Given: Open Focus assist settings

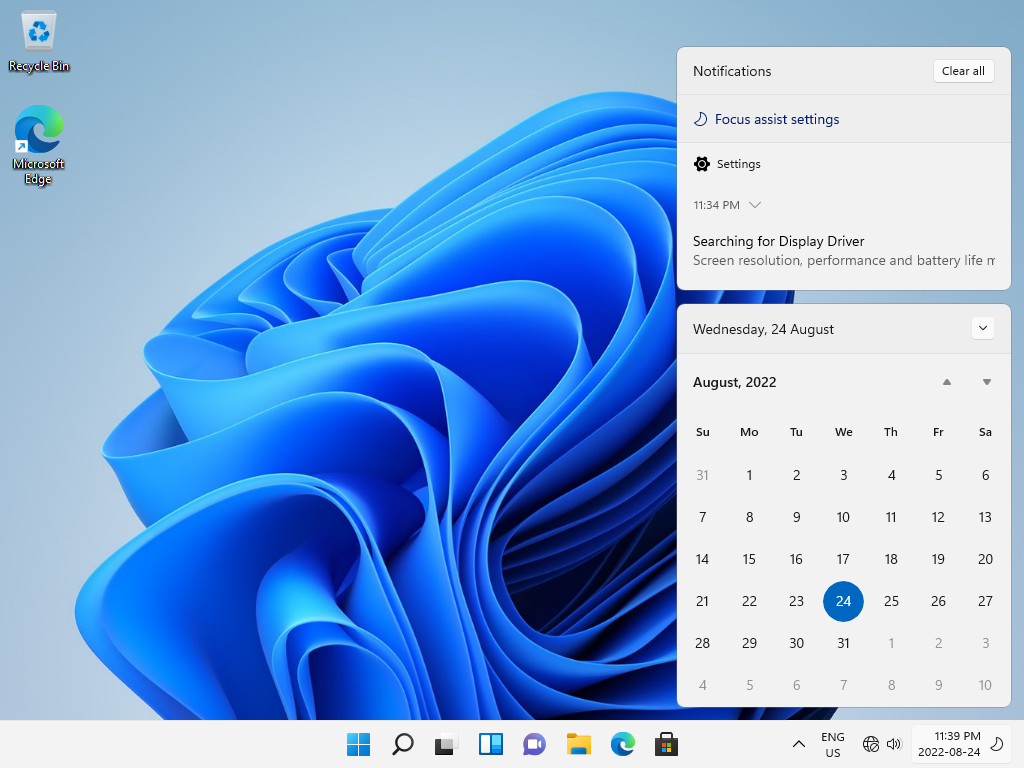Looking at the screenshot, I should (776, 119).
